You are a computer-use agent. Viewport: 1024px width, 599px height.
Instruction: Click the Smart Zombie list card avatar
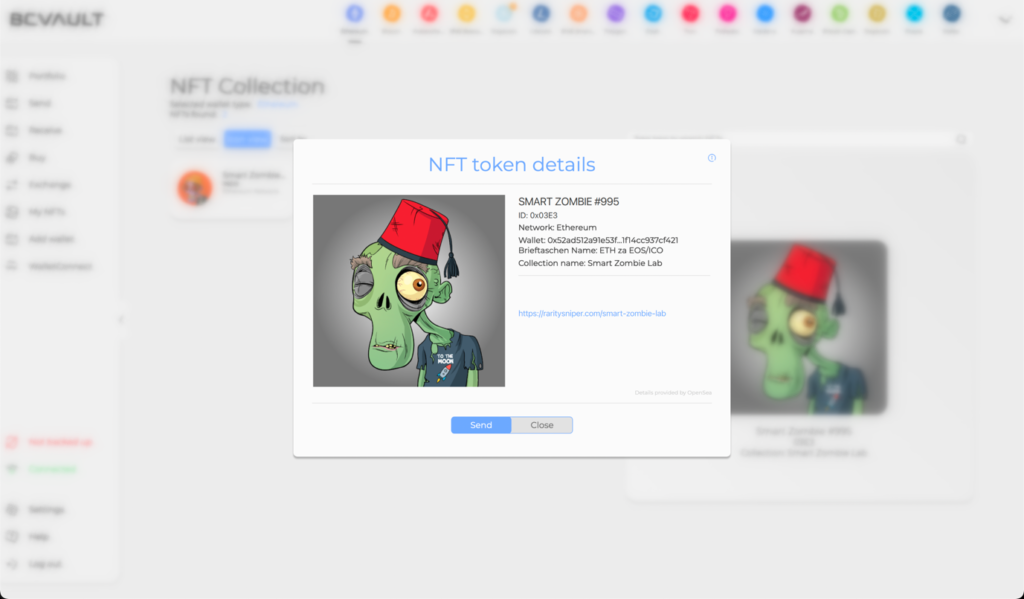tap(195, 188)
